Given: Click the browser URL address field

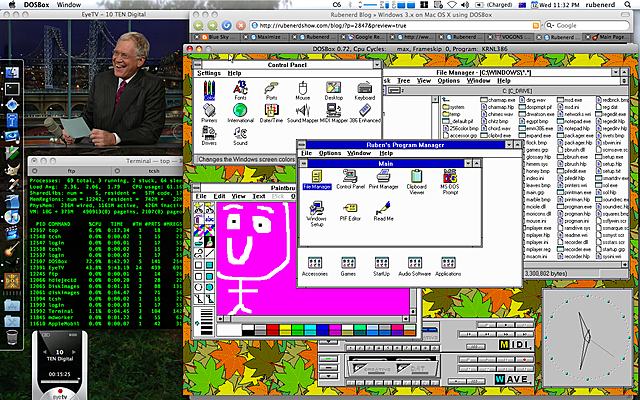Looking at the screenshot, I should point(395,25).
